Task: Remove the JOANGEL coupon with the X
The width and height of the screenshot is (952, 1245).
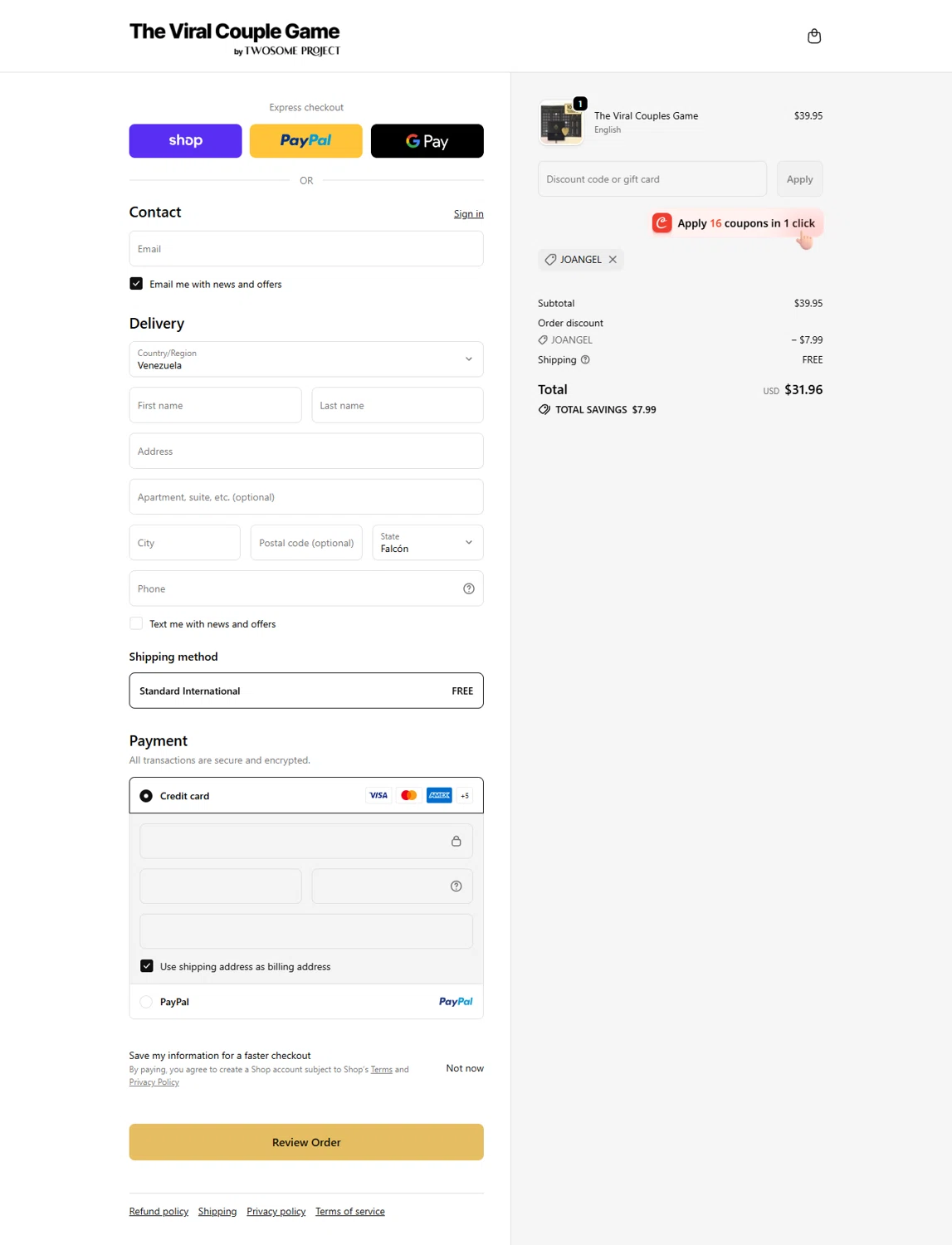Action: (613, 260)
